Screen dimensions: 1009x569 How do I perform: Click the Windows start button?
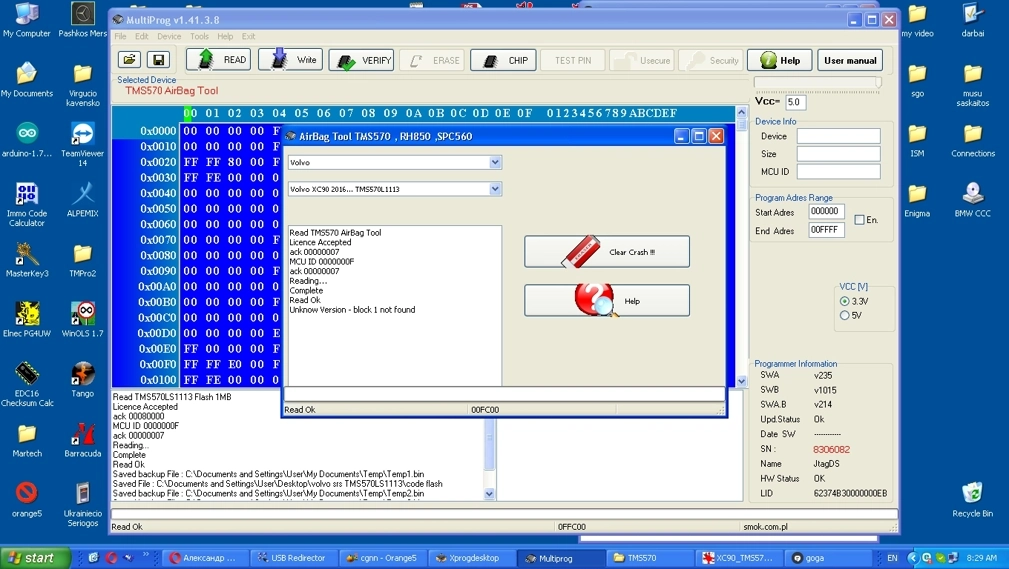[35, 558]
